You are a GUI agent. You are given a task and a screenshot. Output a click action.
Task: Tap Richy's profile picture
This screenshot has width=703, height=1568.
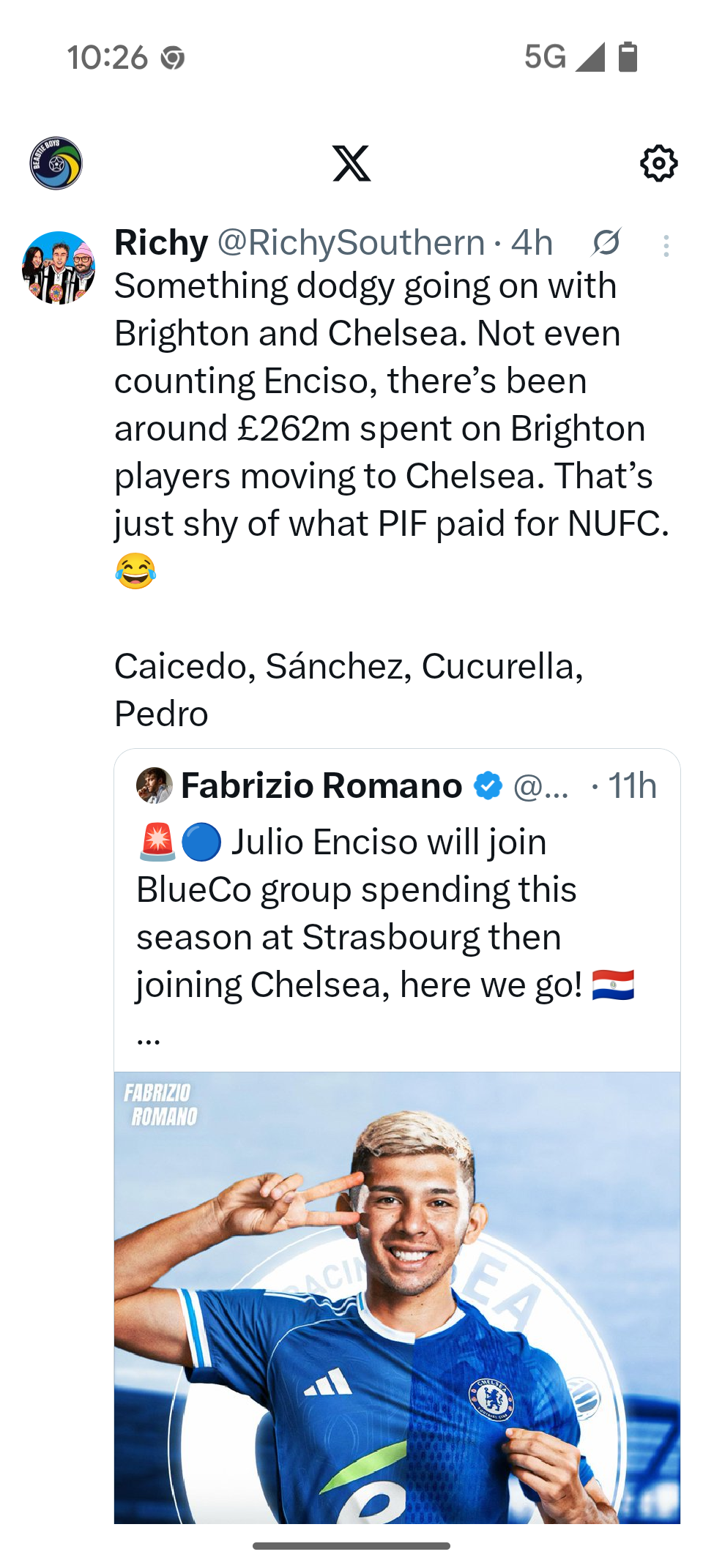click(x=59, y=268)
